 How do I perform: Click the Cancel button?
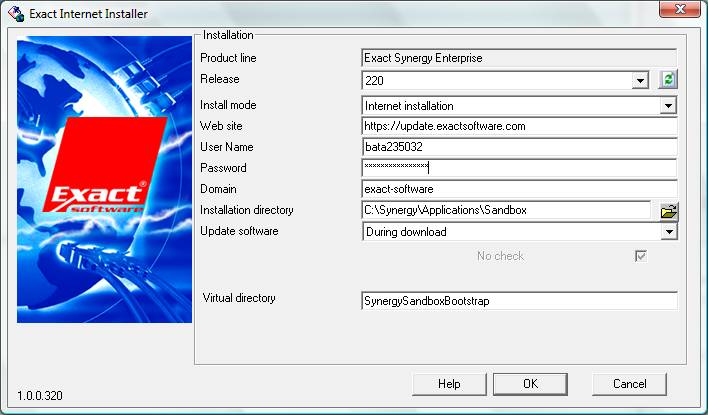click(629, 384)
